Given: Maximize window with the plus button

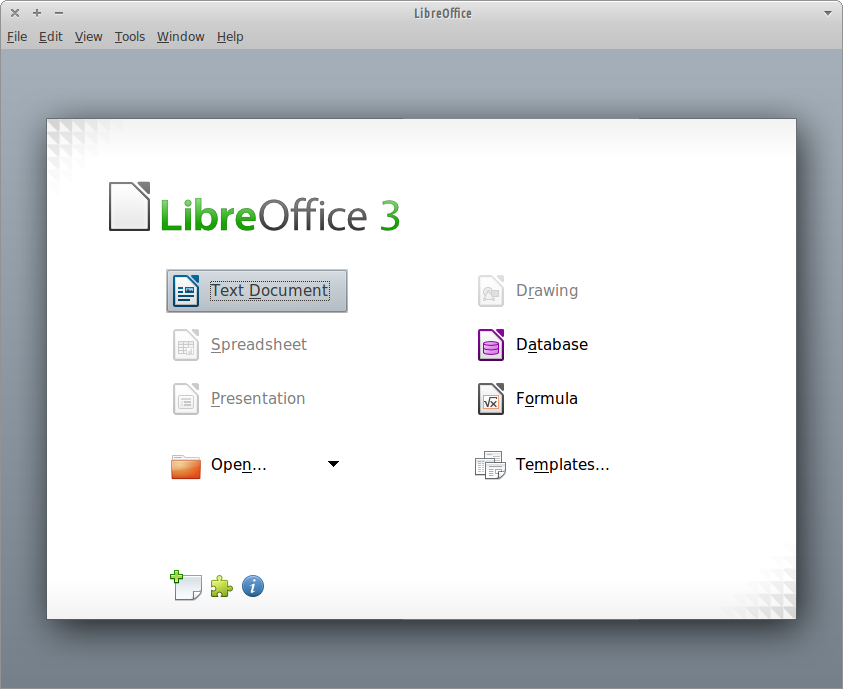Looking at the screenshot, I should (37, 12).
